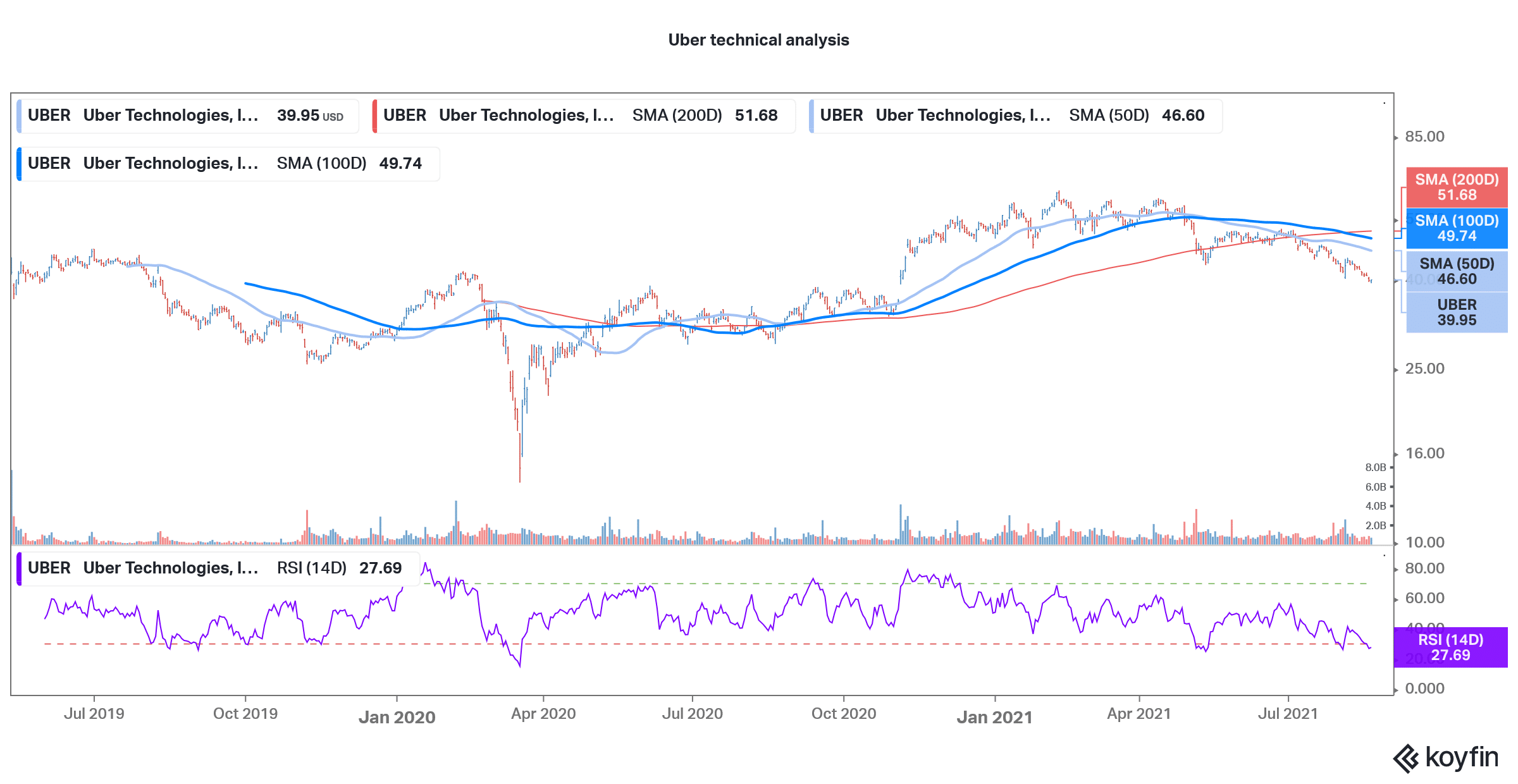Click the 2.0B volume axis label
Viewport: 1518px width, 784px height.
(1375, 526)
